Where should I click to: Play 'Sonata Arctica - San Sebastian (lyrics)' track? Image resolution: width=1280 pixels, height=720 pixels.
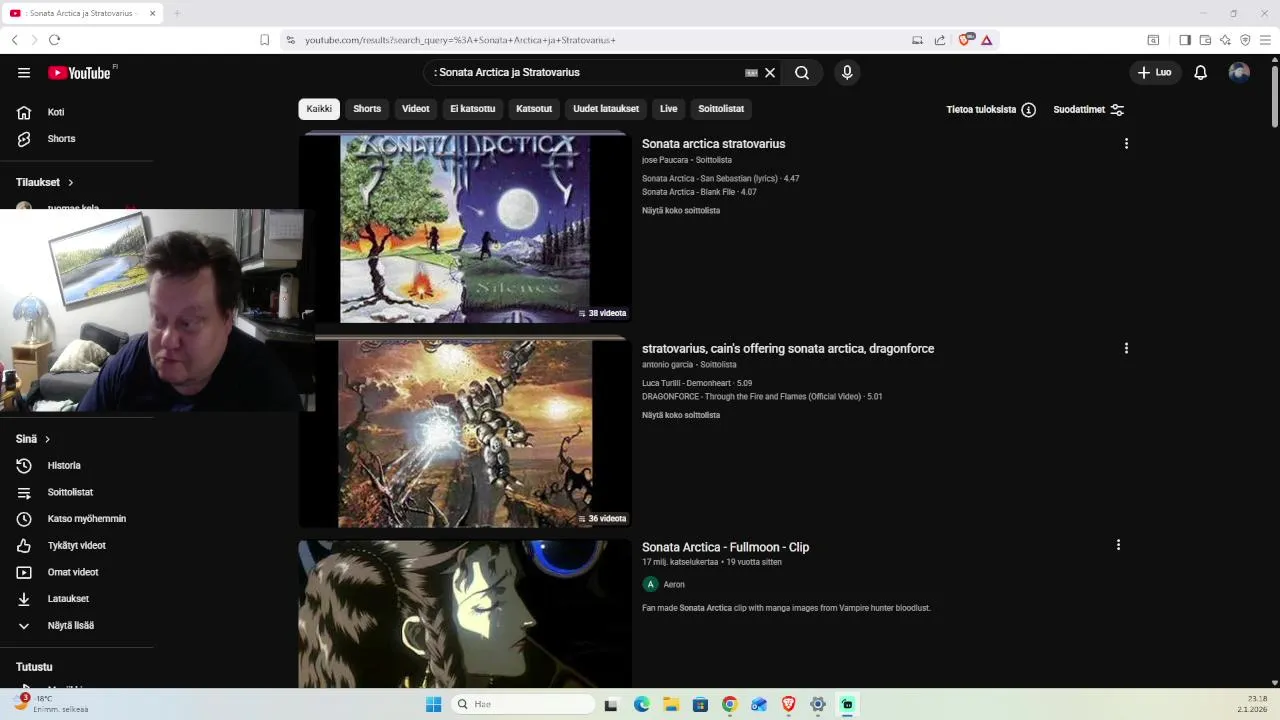720,179
